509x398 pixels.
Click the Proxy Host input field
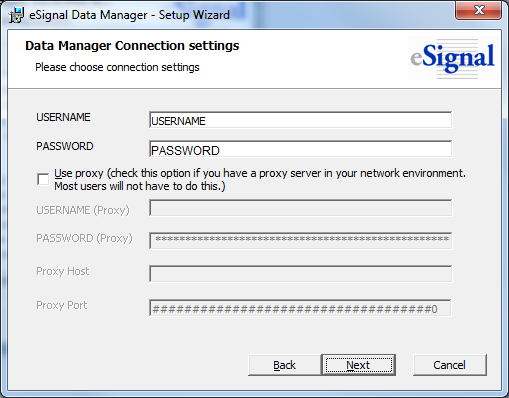(301, 274)
